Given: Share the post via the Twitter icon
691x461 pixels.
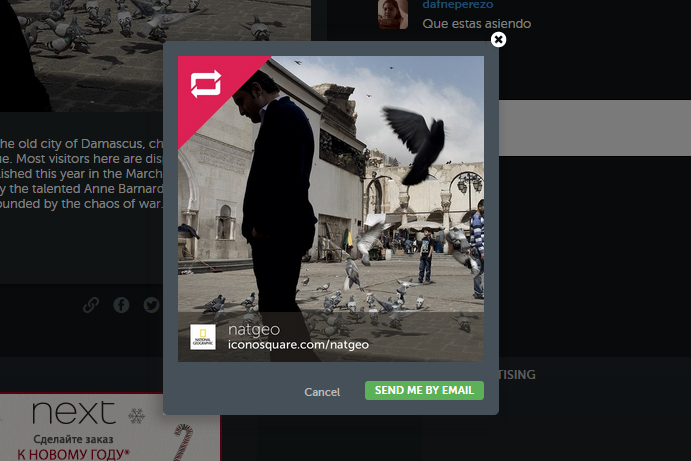Looking at the screenshot, I should coord(151,305).
